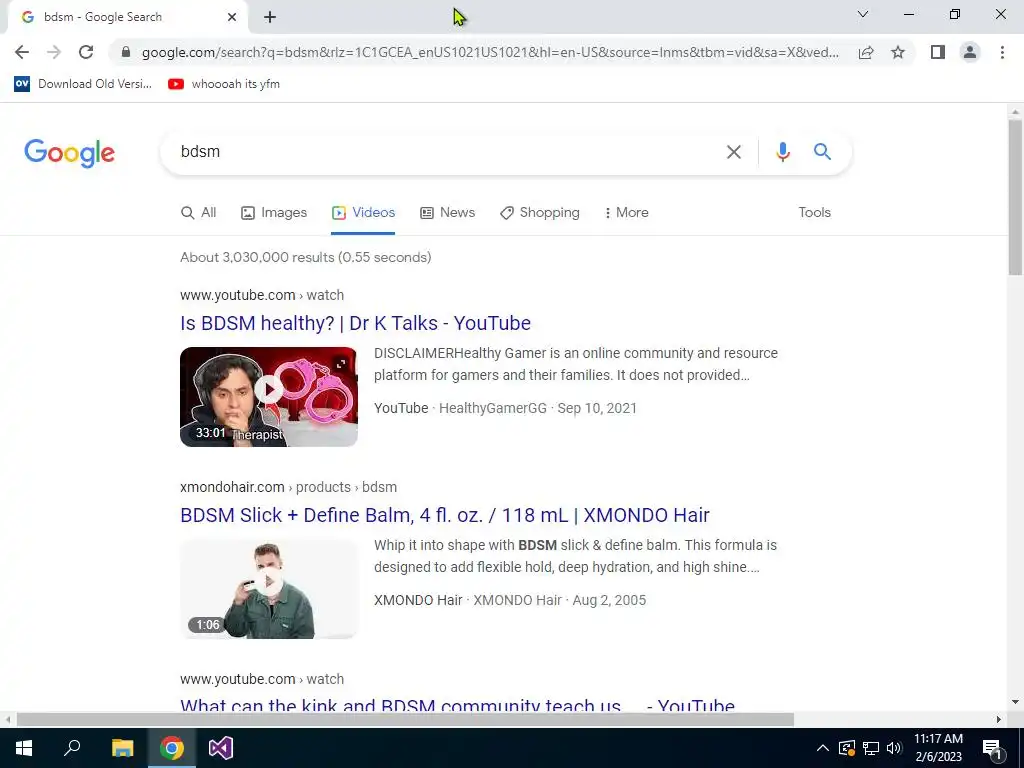Click the 'xmondohair.com › products › bdsm' breadcrumb
The height and width of the screenshot is (768, 1024).
click(x=289, y=487)
